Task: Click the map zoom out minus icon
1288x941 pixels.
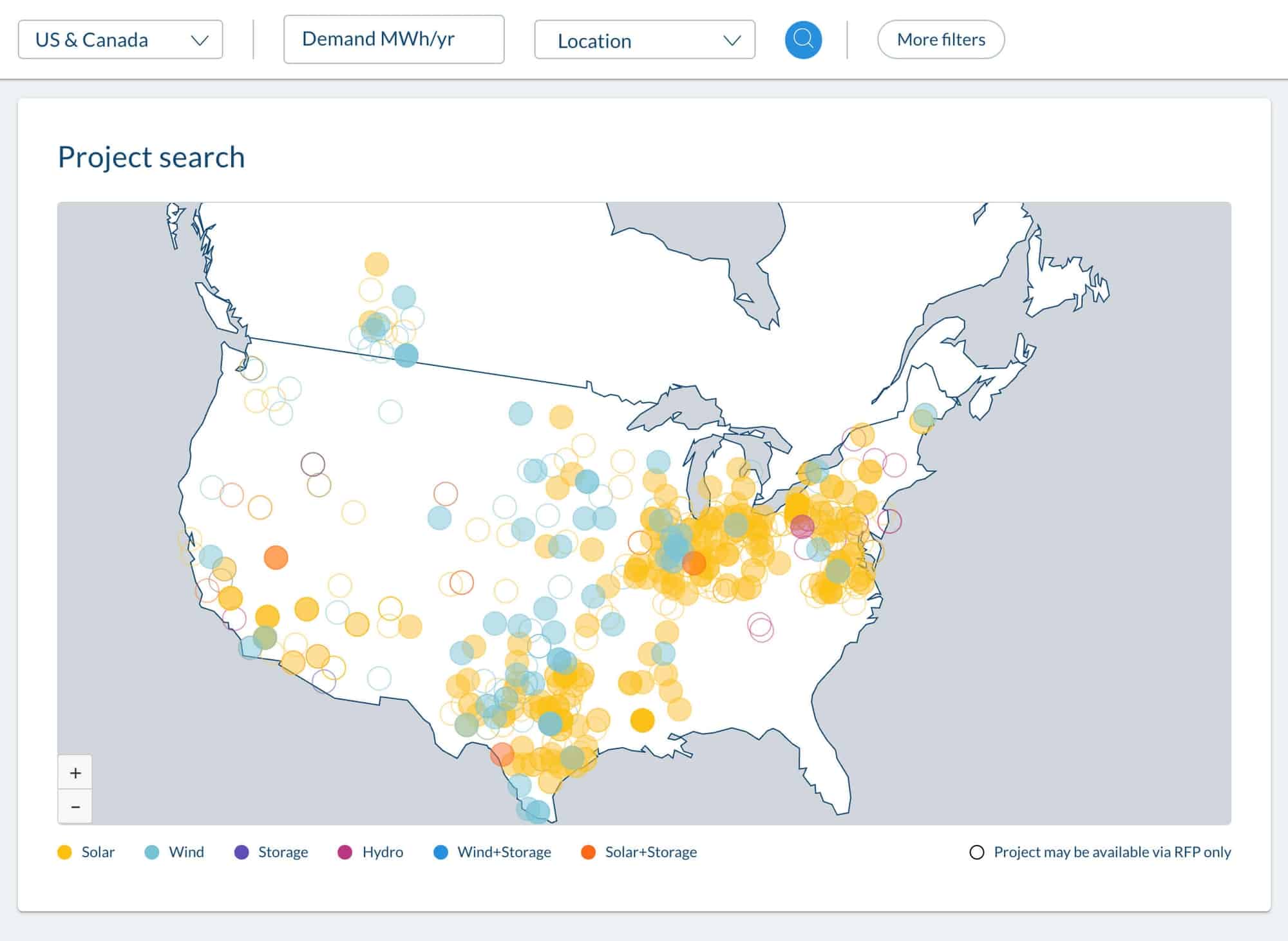Action: tap(75, 806)
